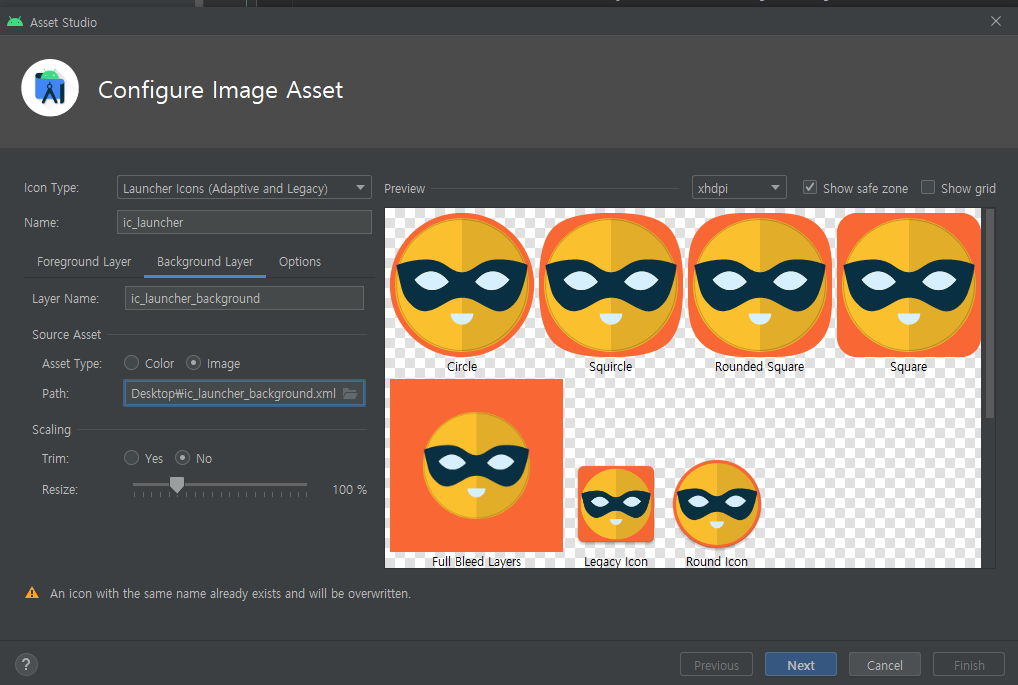Screen dimensions: 1018x685
Task: Open folder browse icon in Path field
Action: [350, 393]
